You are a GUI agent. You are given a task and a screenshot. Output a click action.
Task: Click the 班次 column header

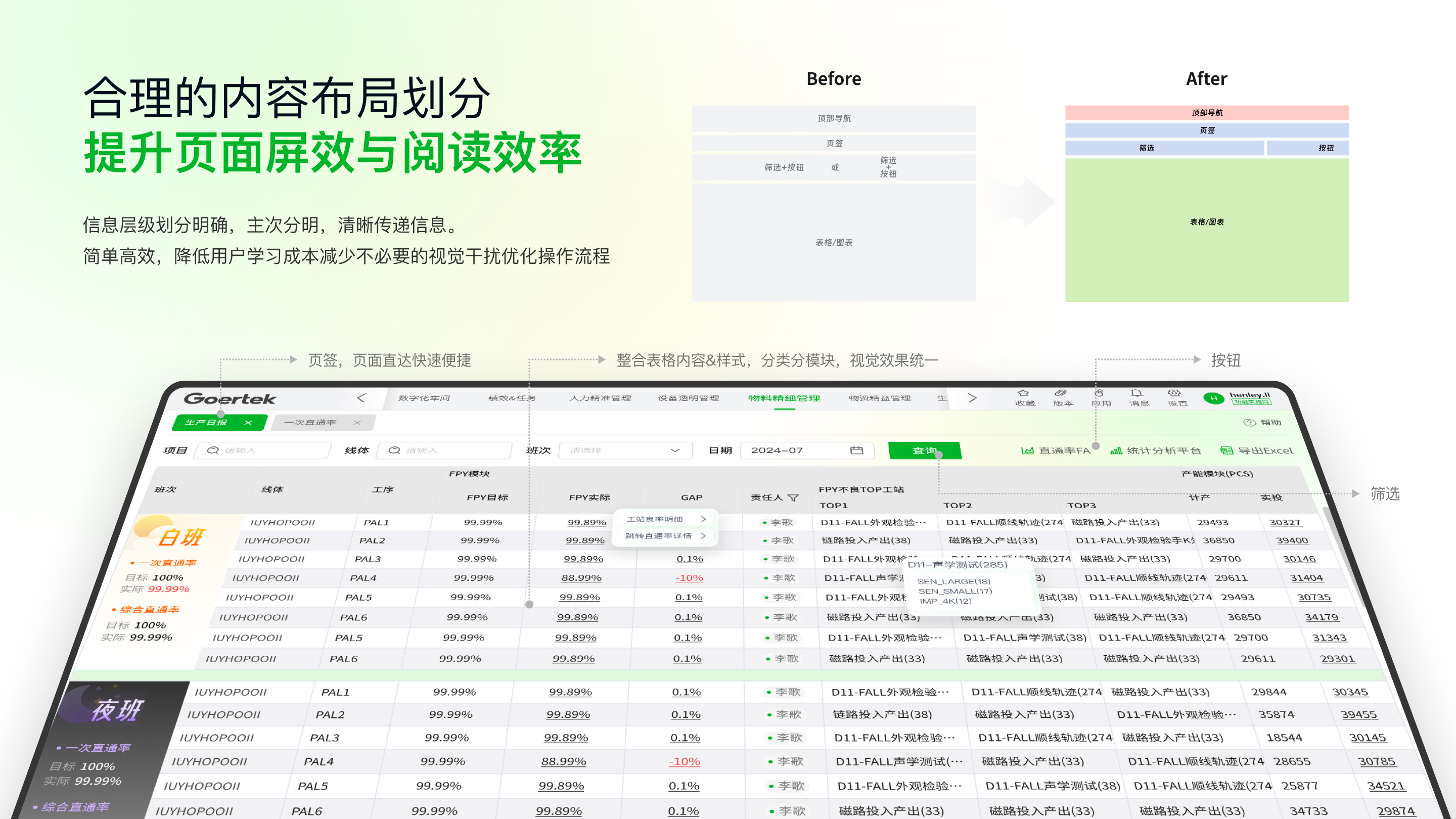point(166,489)
